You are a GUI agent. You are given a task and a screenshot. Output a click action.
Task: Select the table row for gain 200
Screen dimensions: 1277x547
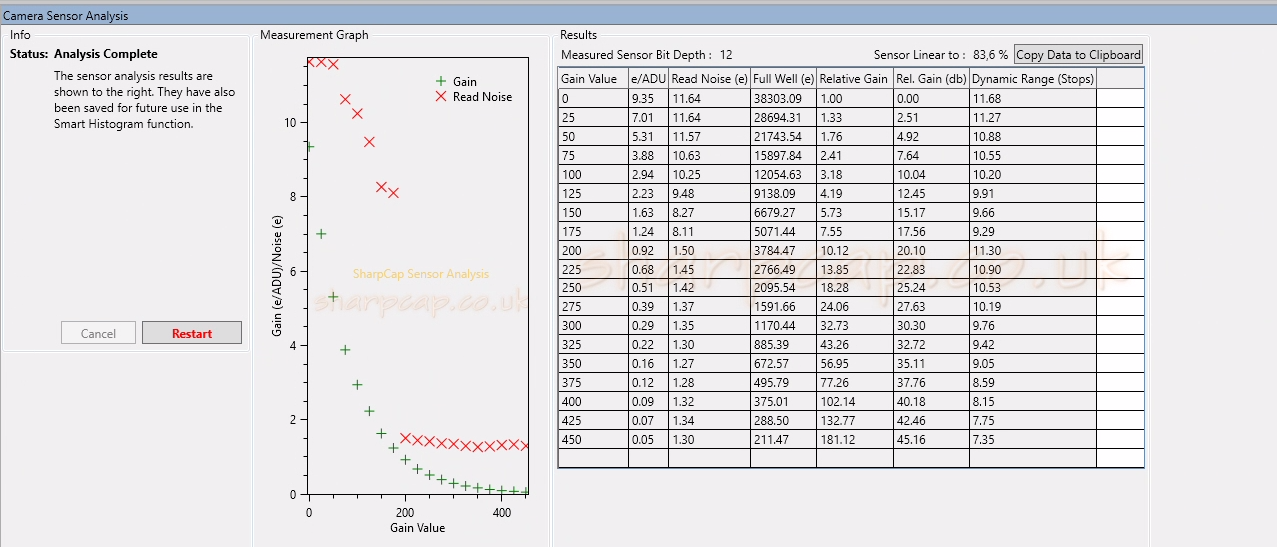click(850, 251)
